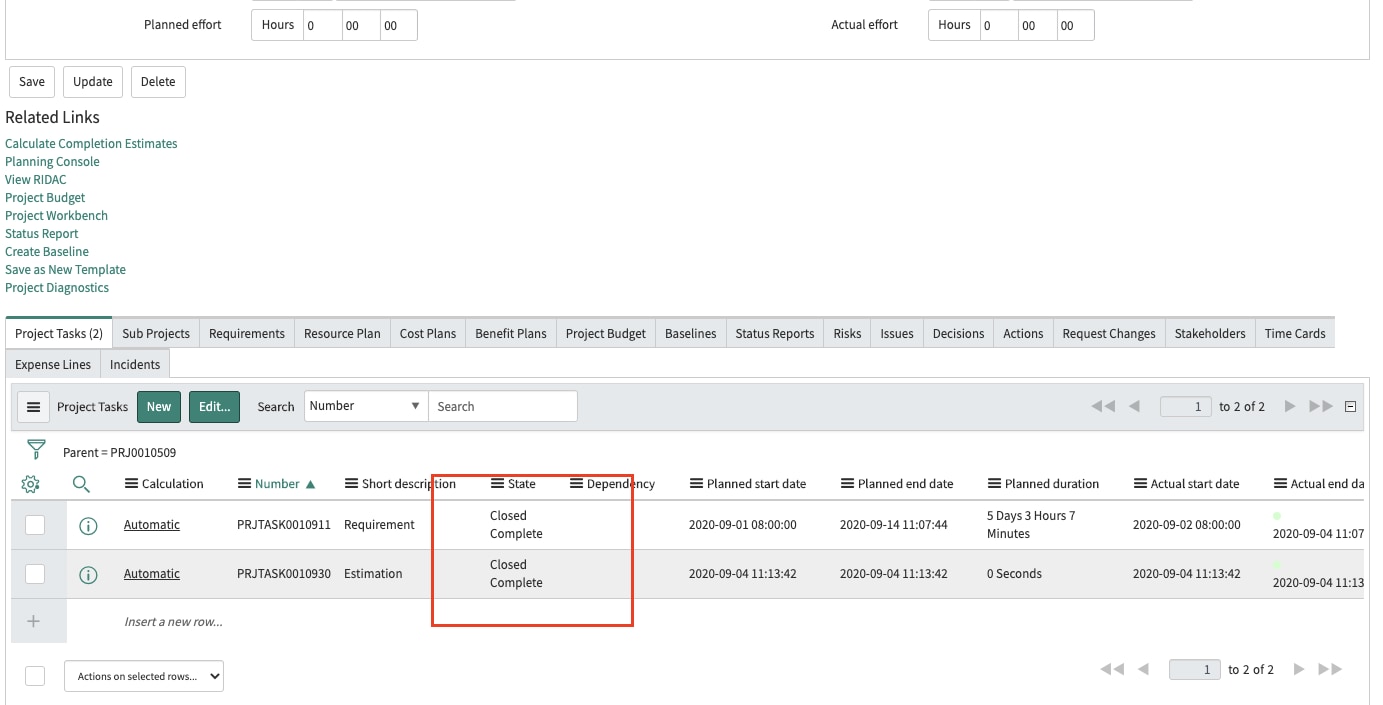Select checkbox for Requirement task row

click(35, 525)
